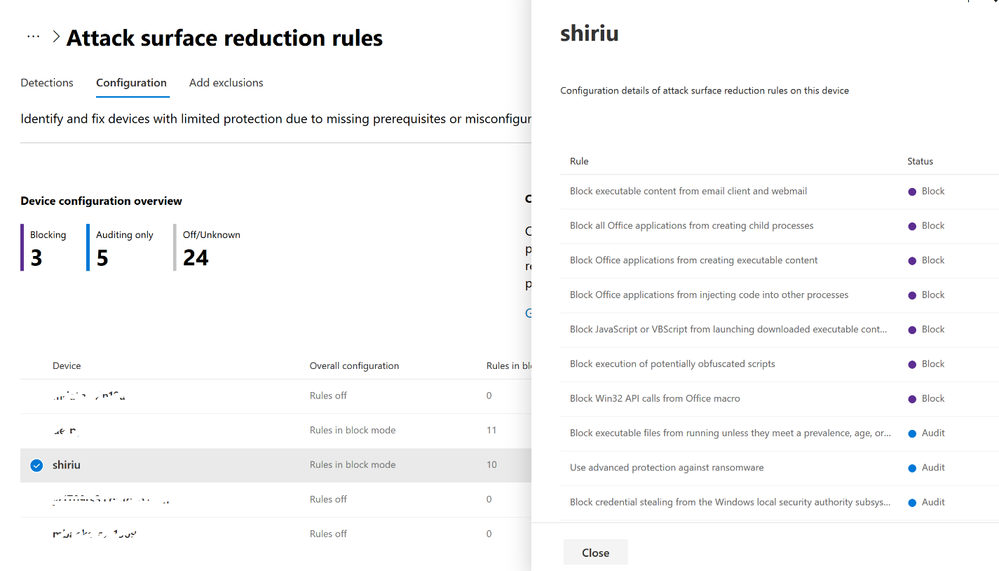
Task: Click purple Block status dot for email client rule
Action: coord(912,192)
